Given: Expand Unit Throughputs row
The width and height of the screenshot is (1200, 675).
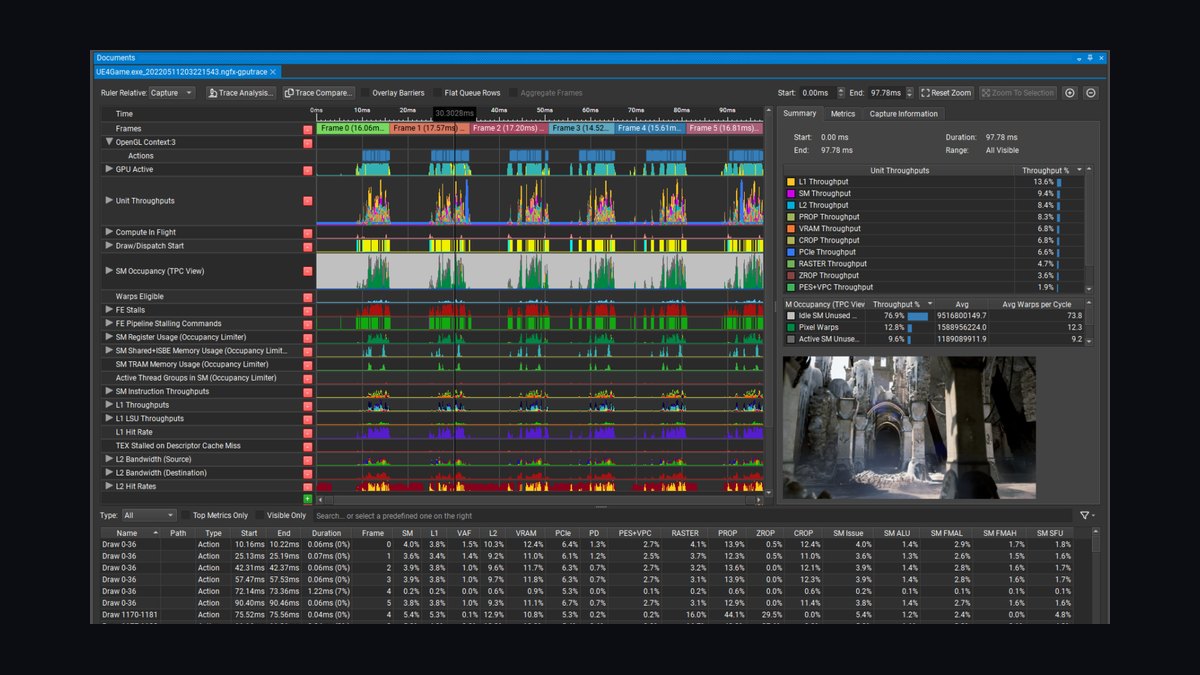Looking at the screenshot, I should click(x=109, y=201).
